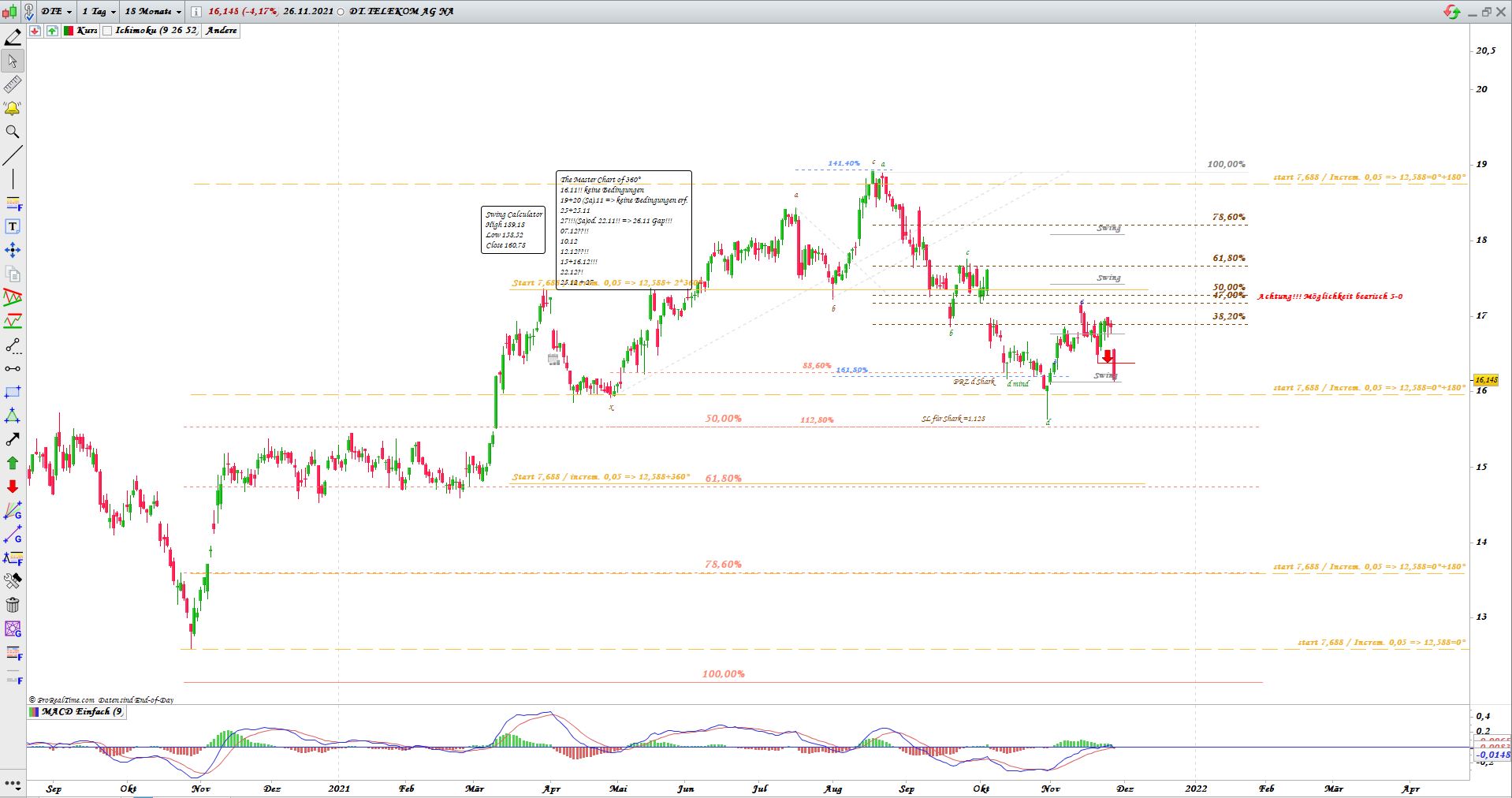Screen dimensions: 1512x798
Task: Select the pencil drawing tool
Action: 13,37
